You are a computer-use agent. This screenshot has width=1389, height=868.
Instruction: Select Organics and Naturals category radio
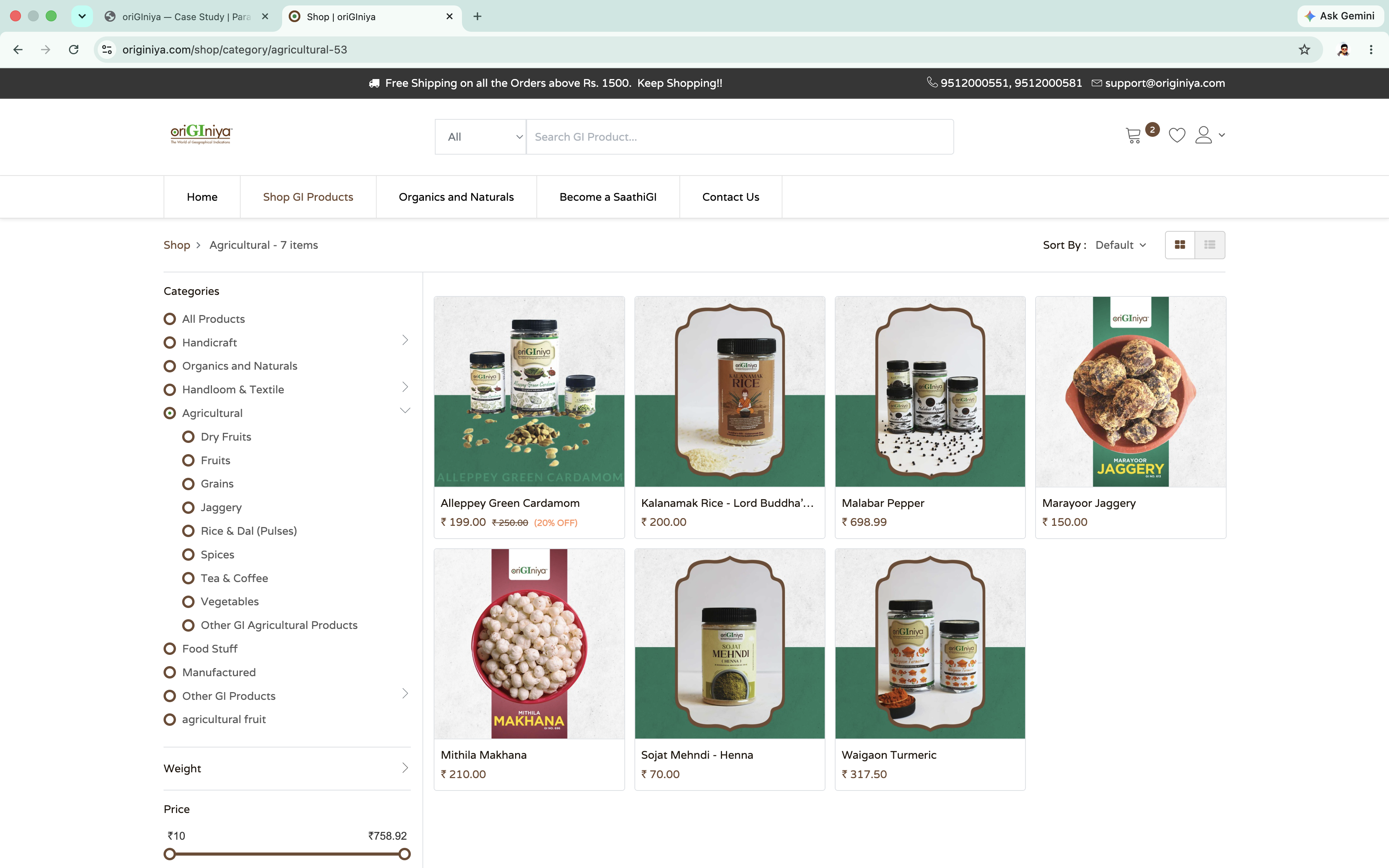[x=170, y=366]
